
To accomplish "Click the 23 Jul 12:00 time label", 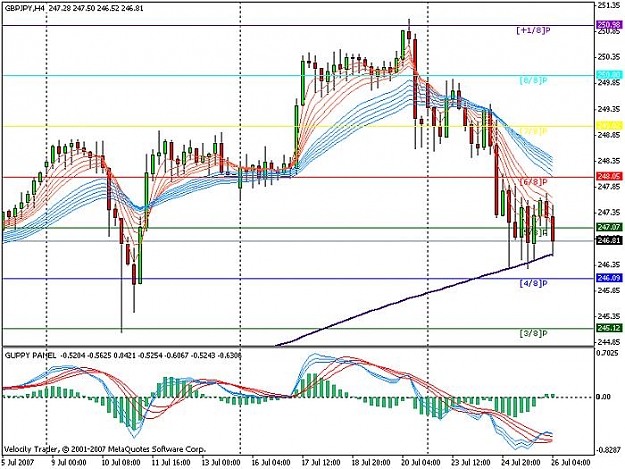I will tap(471, 463).
